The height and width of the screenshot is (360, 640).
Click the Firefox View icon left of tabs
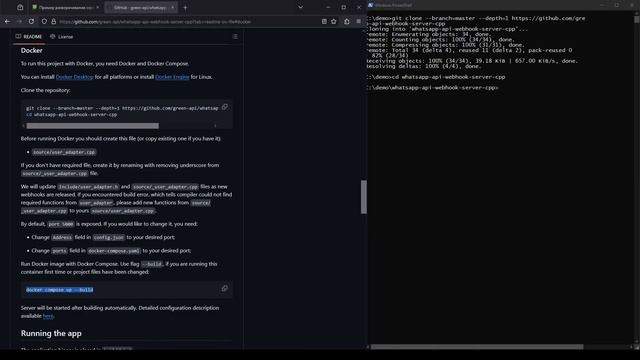[20, 7]
